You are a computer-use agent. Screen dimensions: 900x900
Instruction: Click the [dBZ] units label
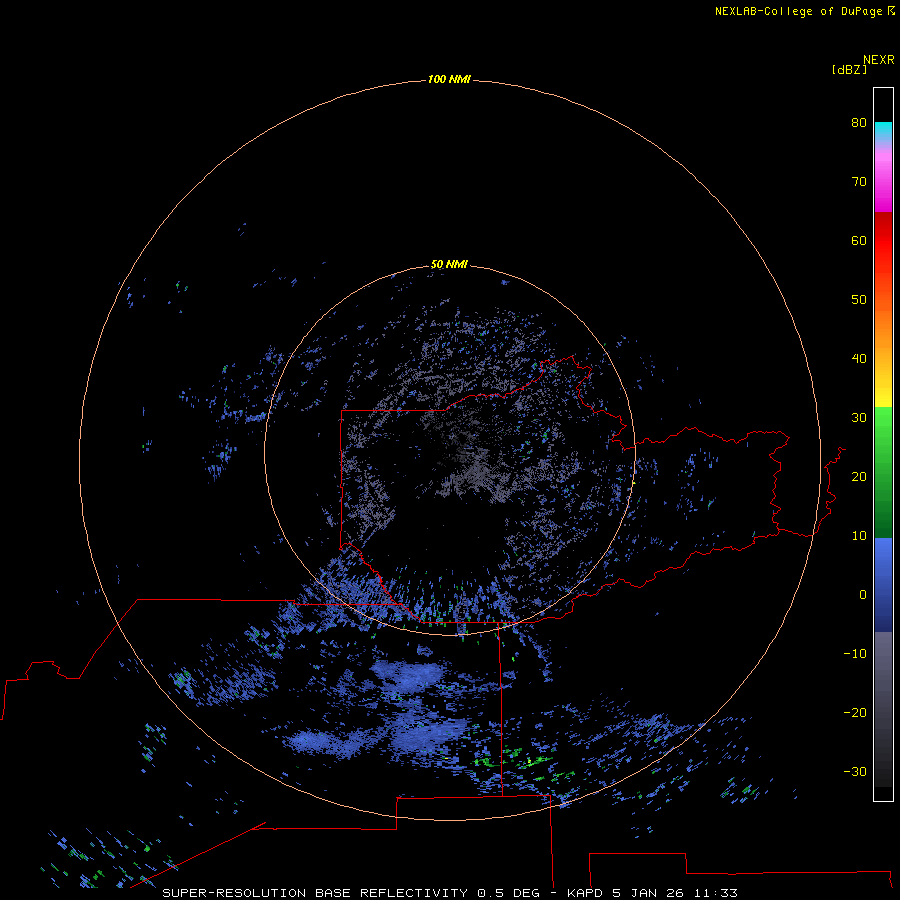[849, 69]
